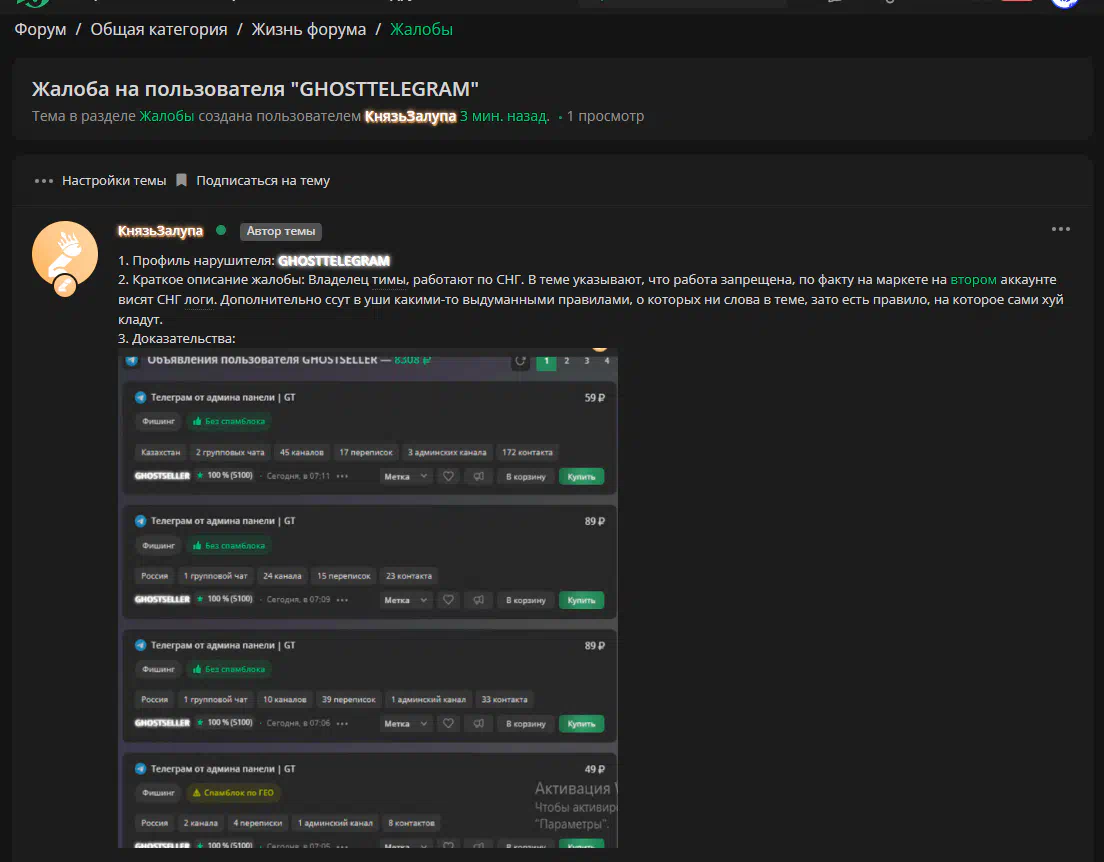This screenshot has width=1104, height=862.
Task: Click Купить on the 07:09 listing
Action: [581, 600]
